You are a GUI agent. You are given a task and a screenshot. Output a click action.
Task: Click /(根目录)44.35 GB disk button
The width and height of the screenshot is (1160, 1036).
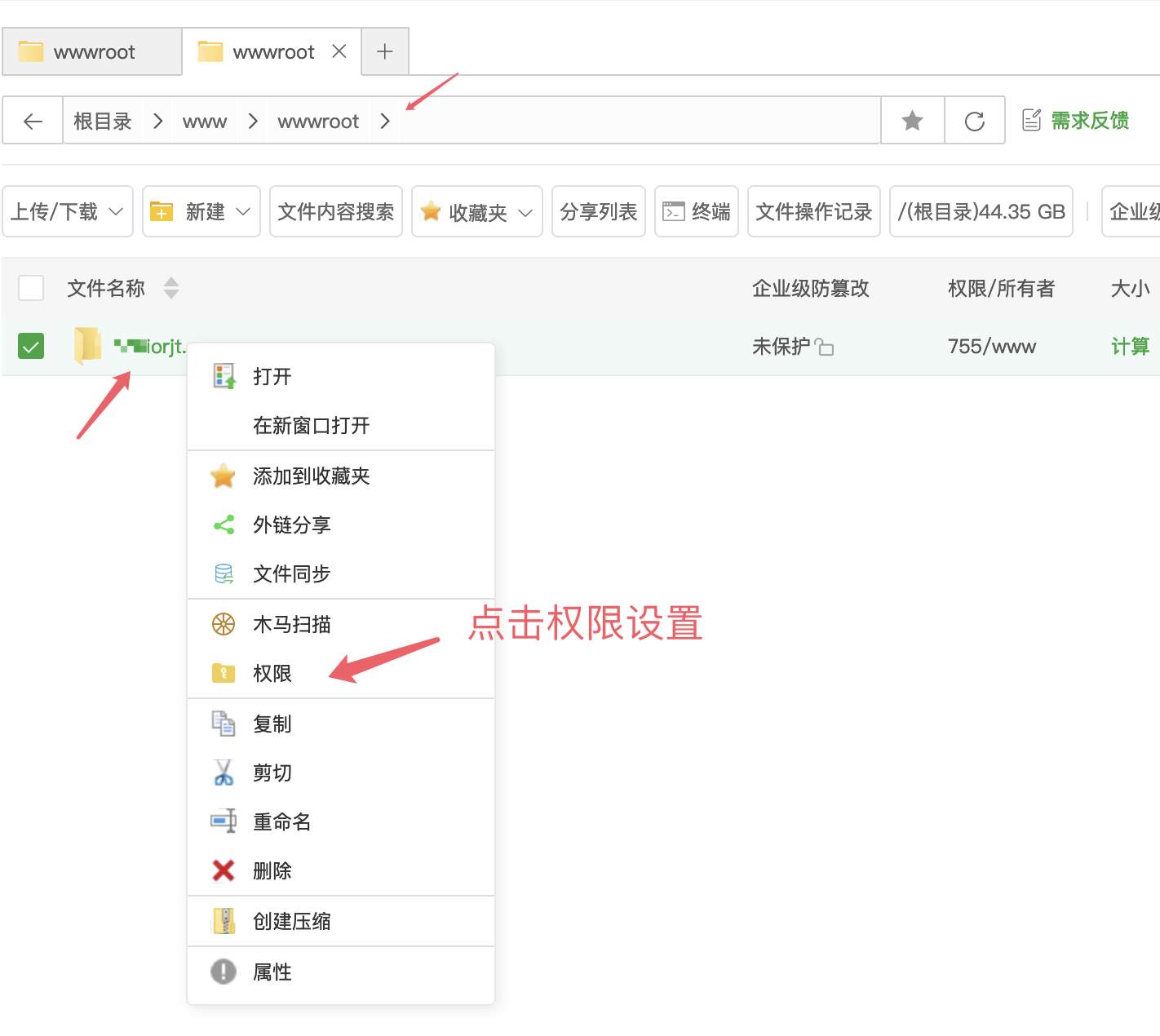click(x=981, y=211)
